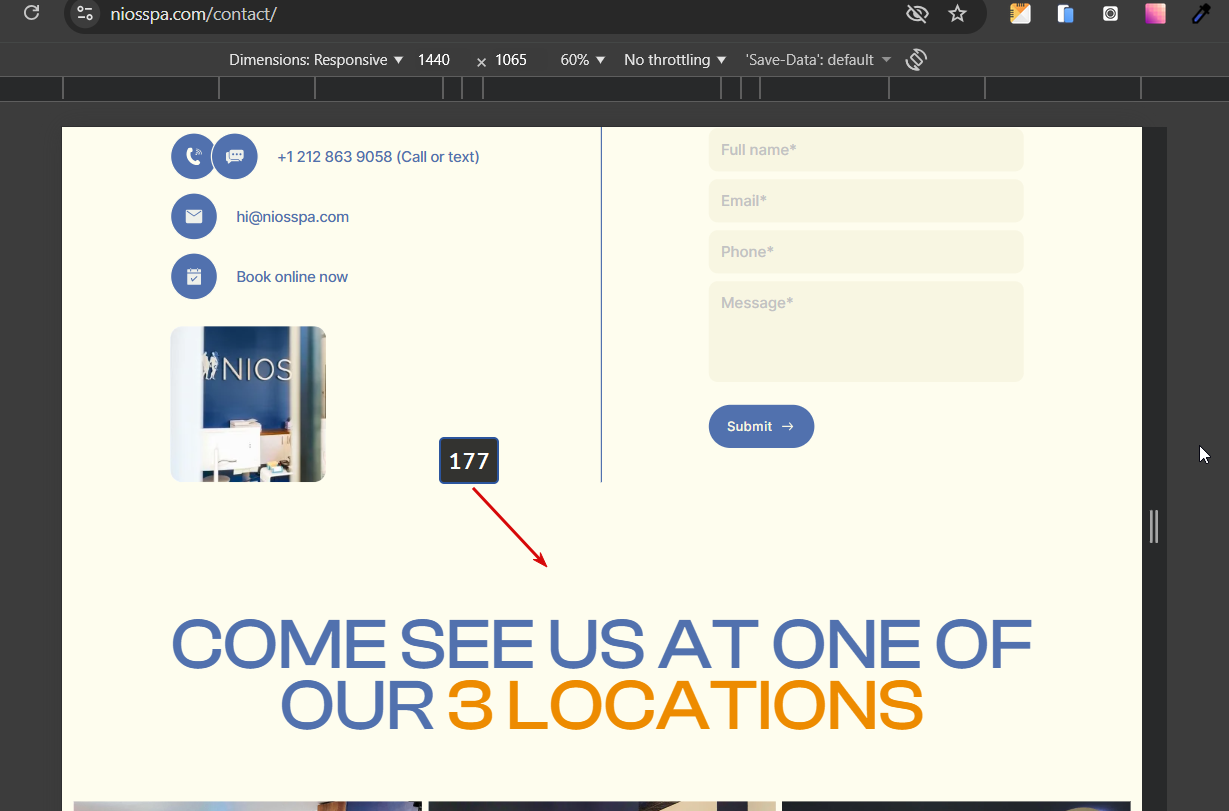
Task: Click the NIOS office photo thumbnail
Action: 248,404
